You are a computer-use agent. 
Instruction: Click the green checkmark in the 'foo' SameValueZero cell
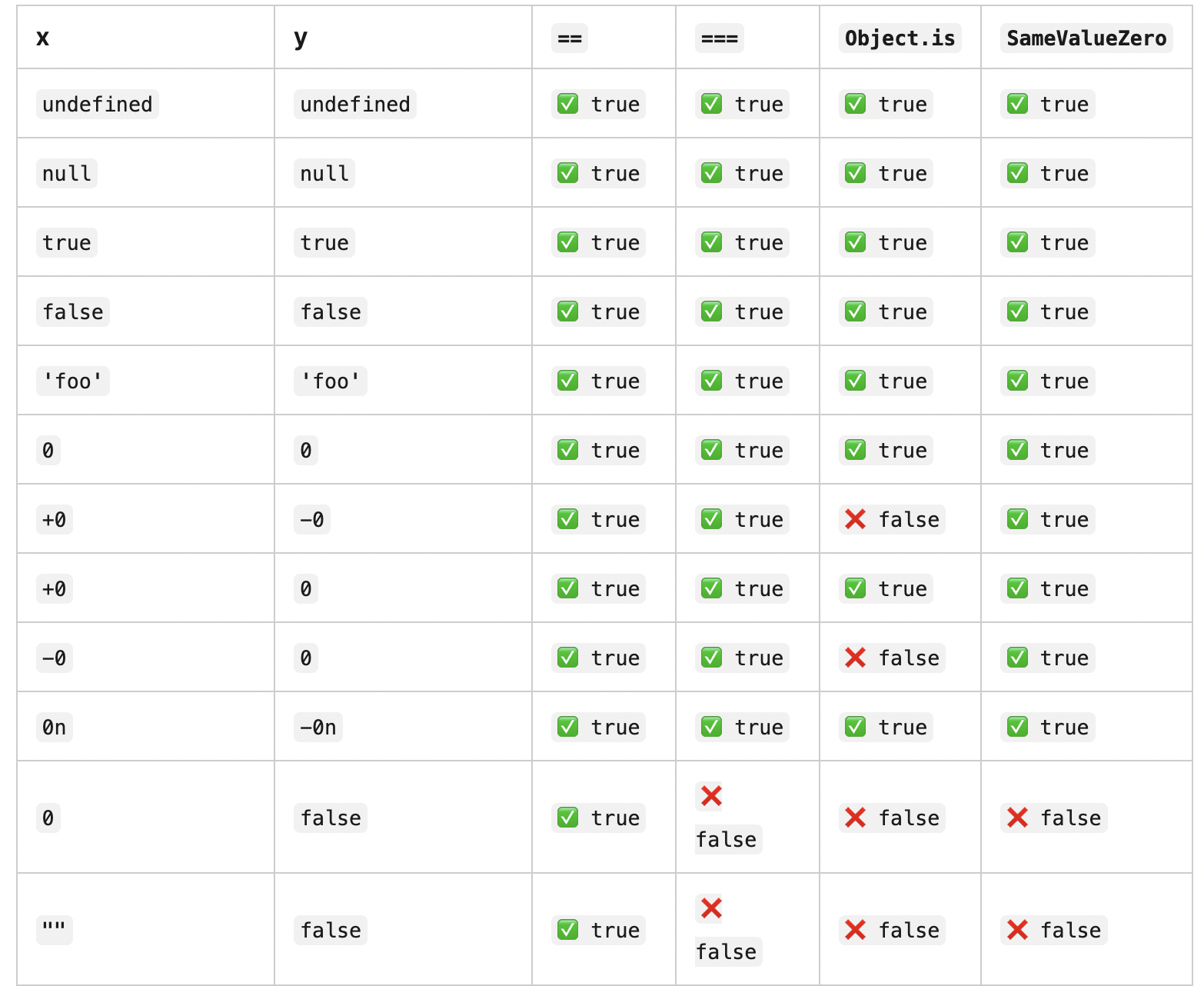(1017, 381)
